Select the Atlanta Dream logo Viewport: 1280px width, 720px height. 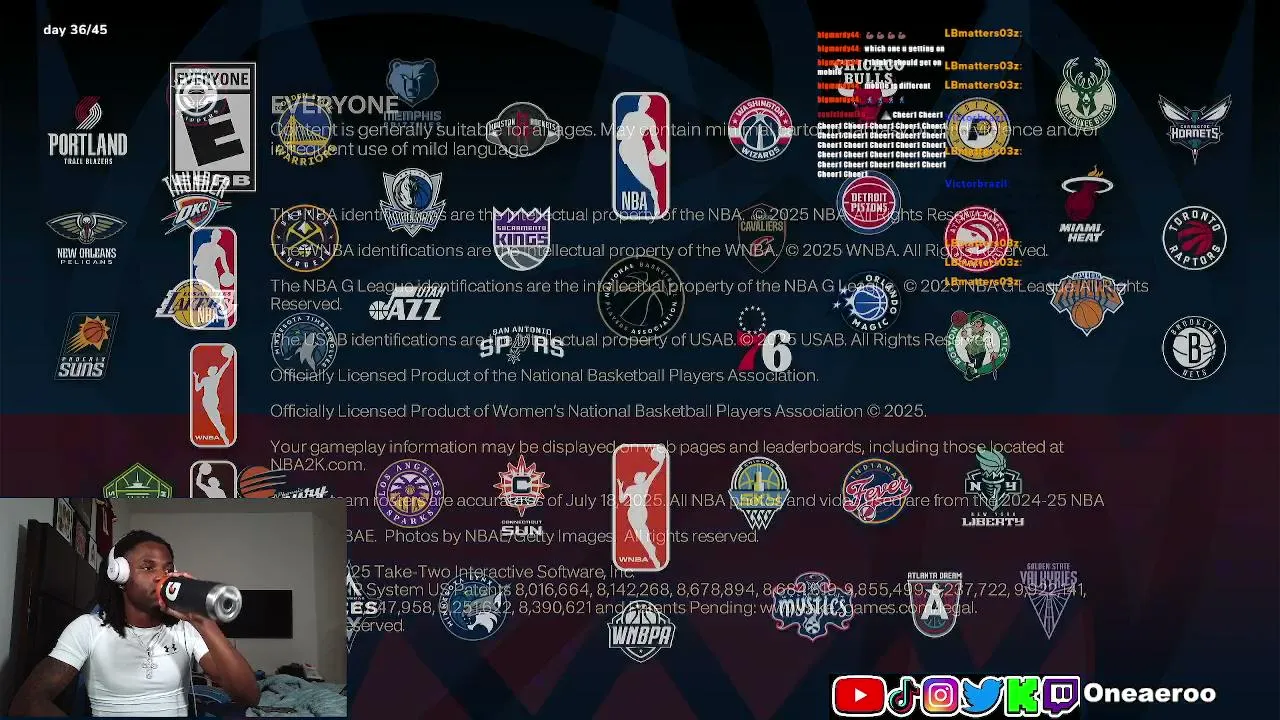click(x=934, y=604)
